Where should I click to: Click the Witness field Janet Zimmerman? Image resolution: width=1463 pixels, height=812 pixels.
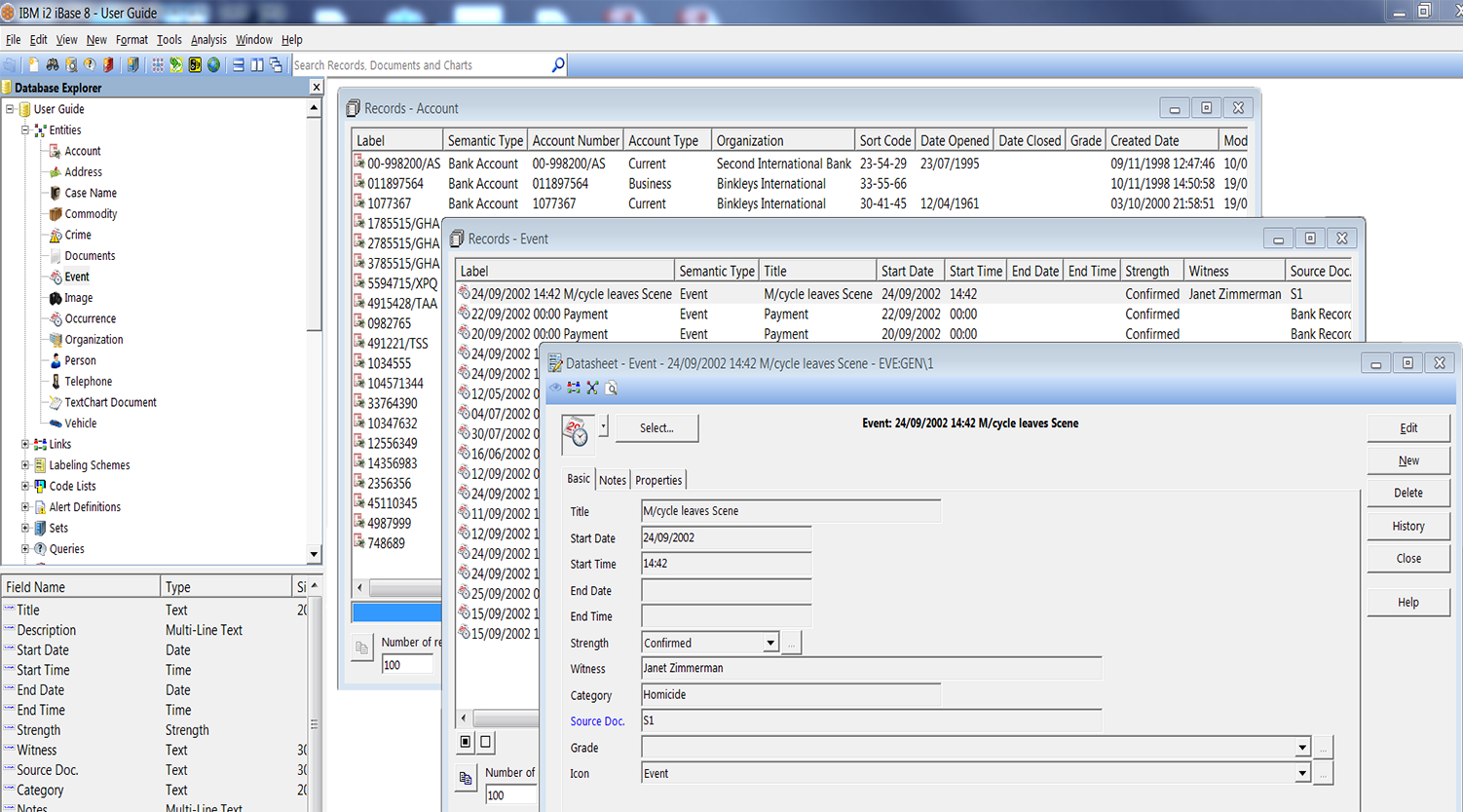(x=871, y=669)
